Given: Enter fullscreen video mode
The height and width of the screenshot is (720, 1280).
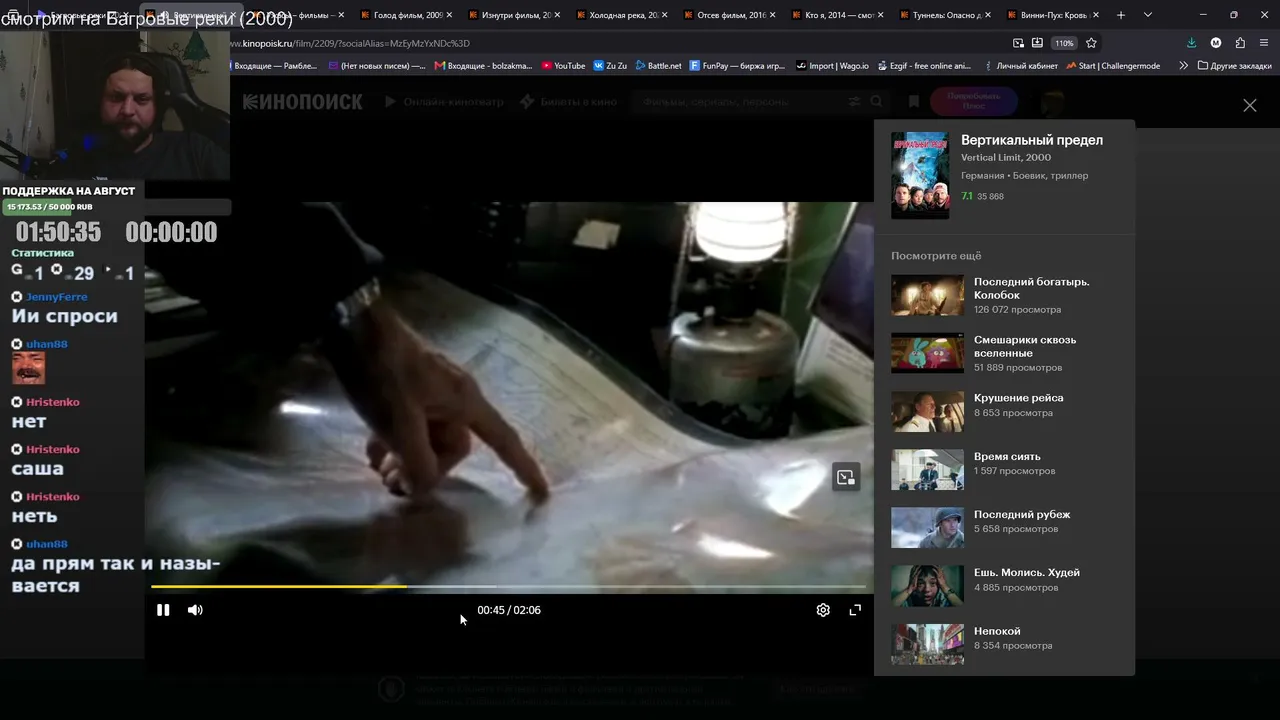Looking at the screenshot, I should (855, 610).
